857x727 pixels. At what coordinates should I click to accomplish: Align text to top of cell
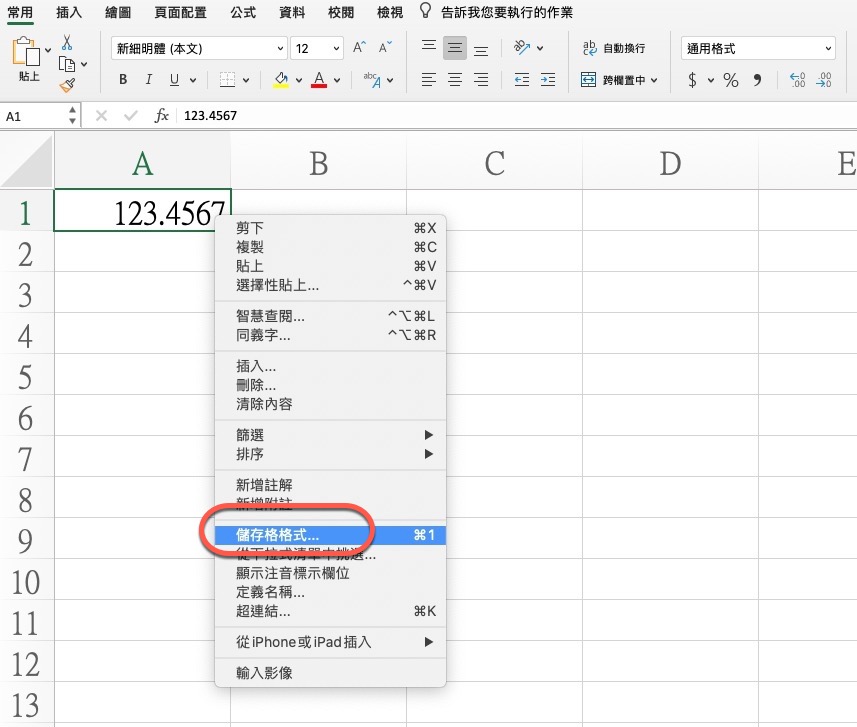pos(429,46)
